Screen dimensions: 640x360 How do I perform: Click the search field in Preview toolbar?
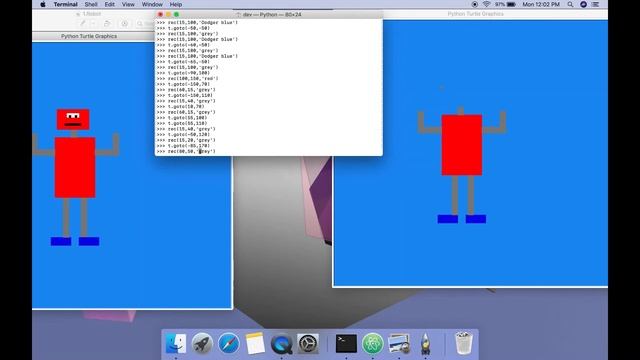(145, 24)
